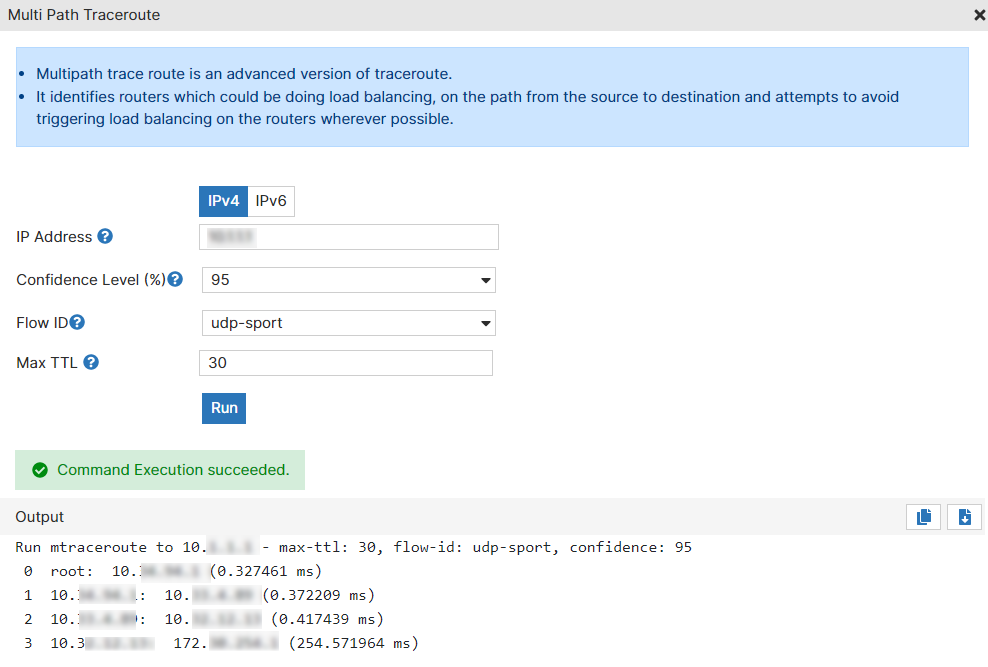Click the IP Address help icon
This screenshot has width=988, height=667.
click(105, 236)
